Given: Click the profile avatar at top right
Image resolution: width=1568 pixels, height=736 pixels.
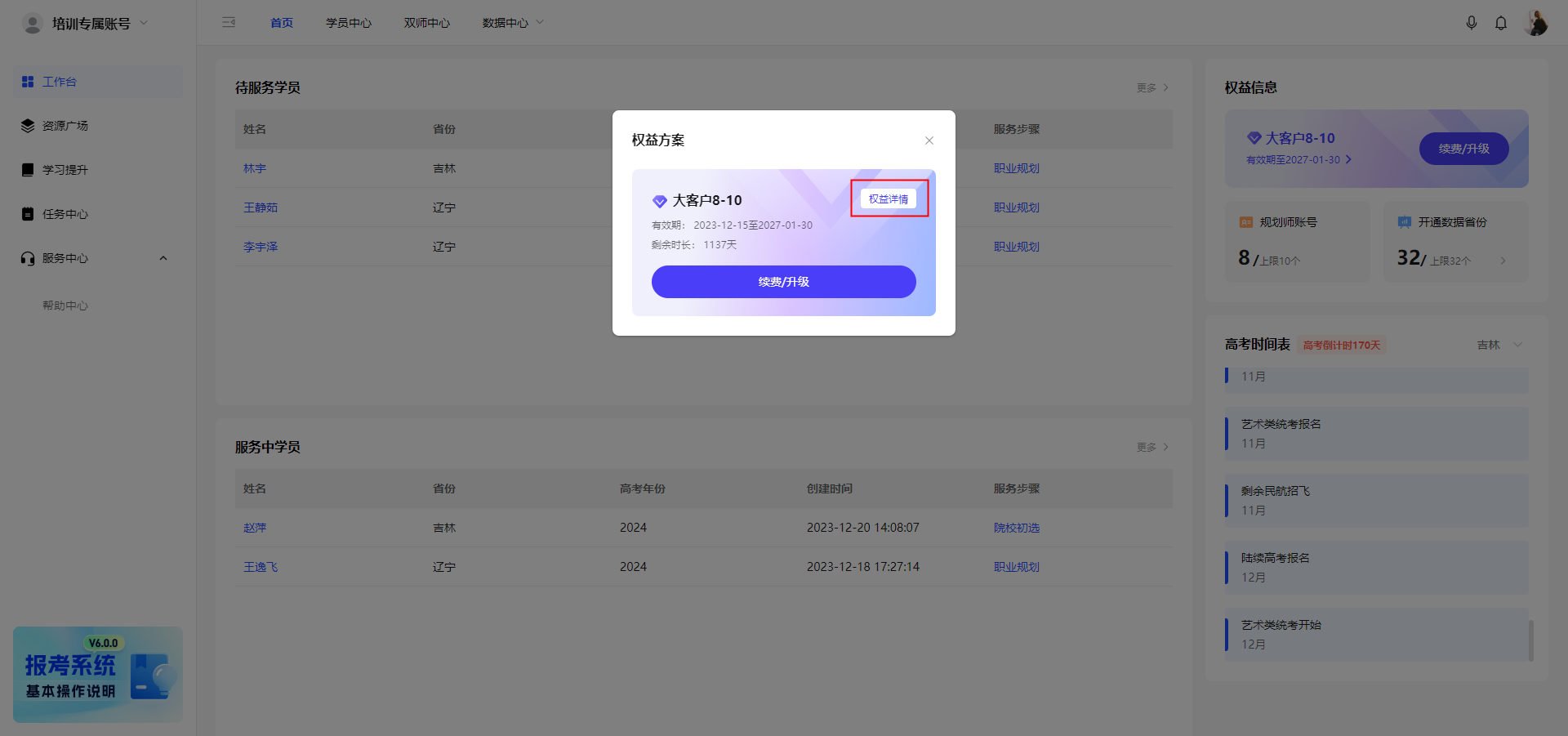Looking at the screenshot, I should point(1536,22).
